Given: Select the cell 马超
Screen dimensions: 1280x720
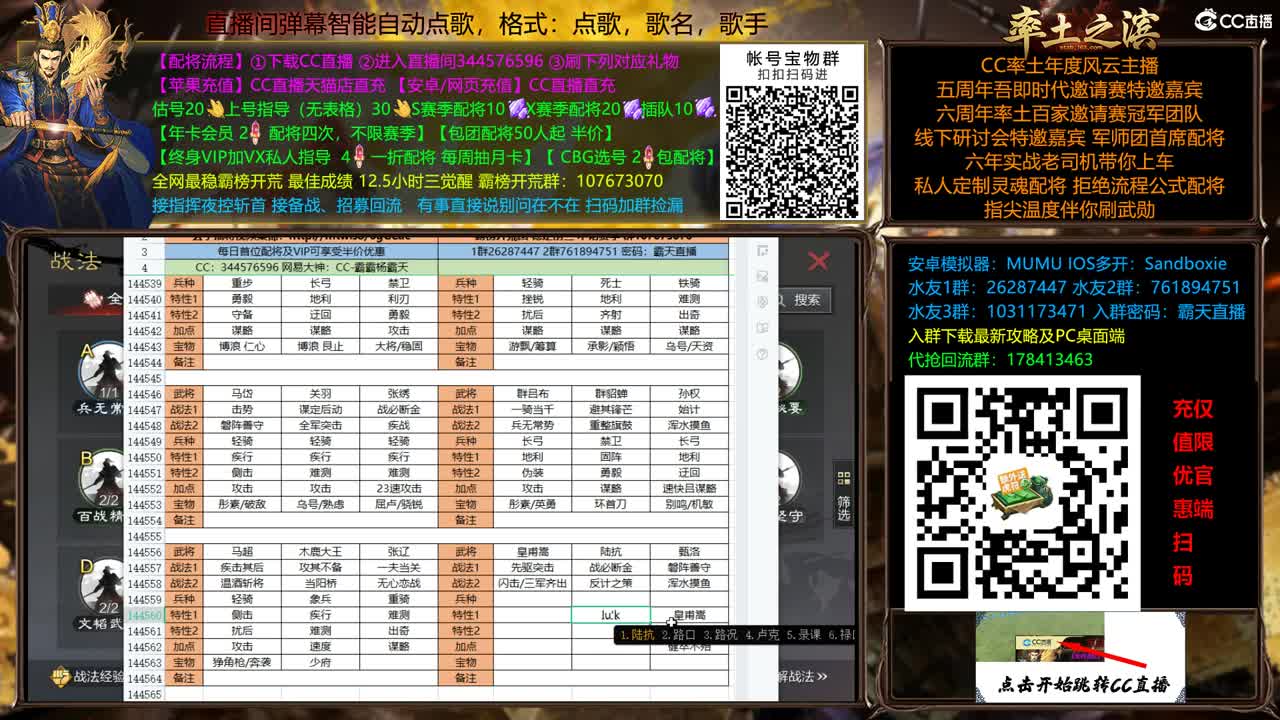Looking at the screenshot, I should click(242, 552).
